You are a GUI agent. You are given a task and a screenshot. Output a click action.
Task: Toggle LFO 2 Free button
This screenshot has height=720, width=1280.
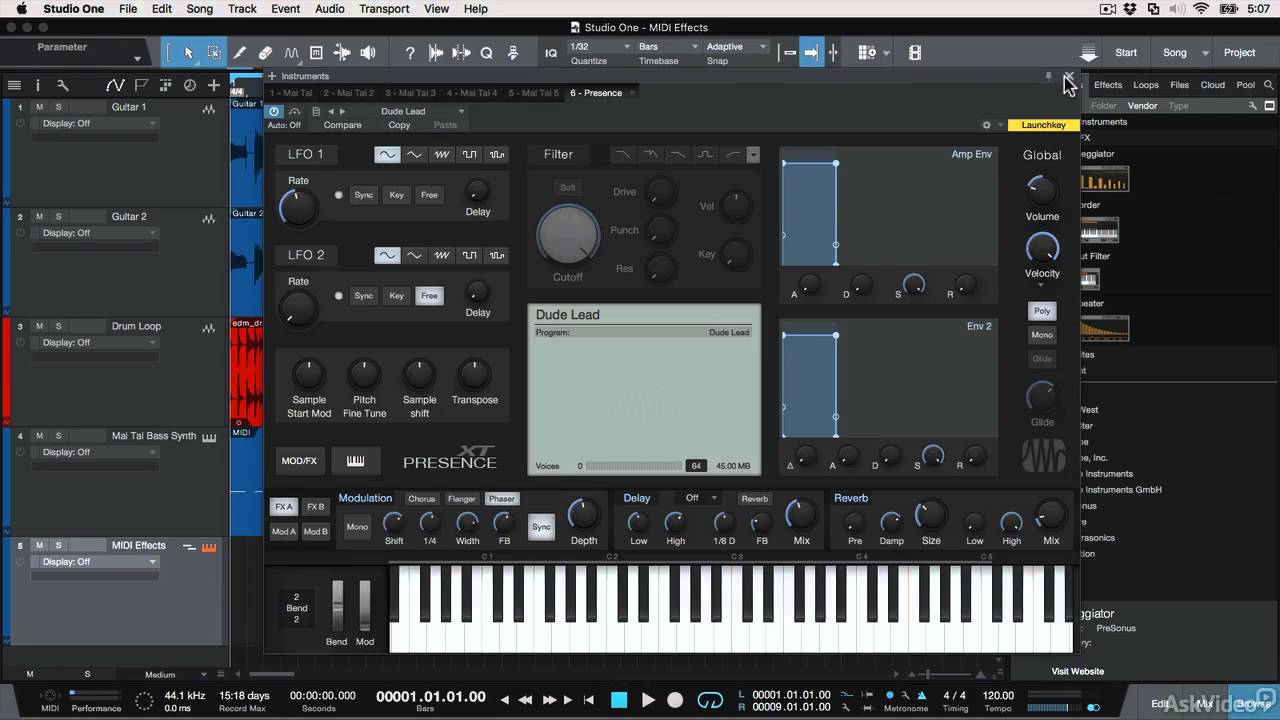pos(429,296)
